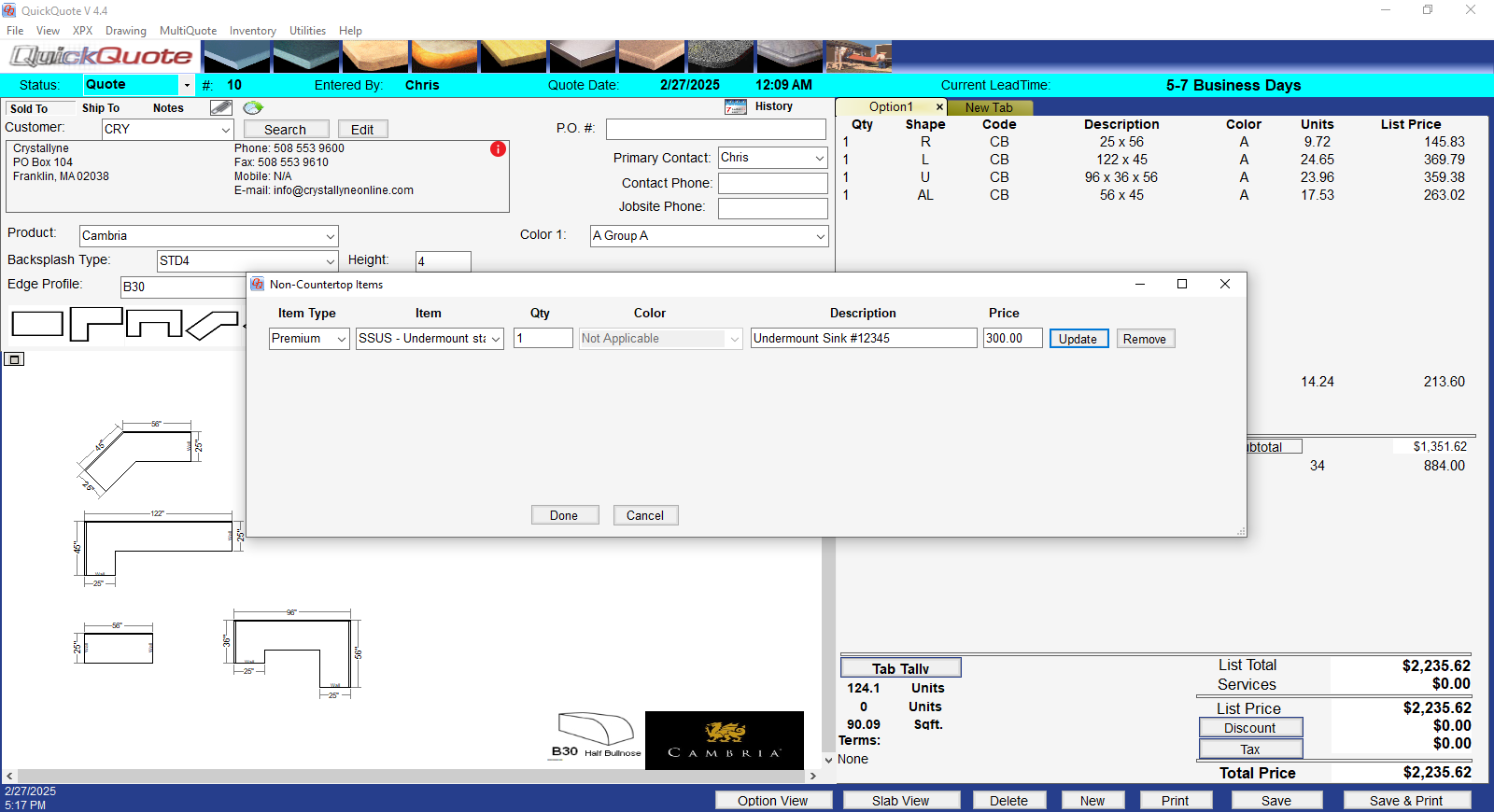Click the Cambria brand logo
1494x812 pixels.
coord(725,740)
